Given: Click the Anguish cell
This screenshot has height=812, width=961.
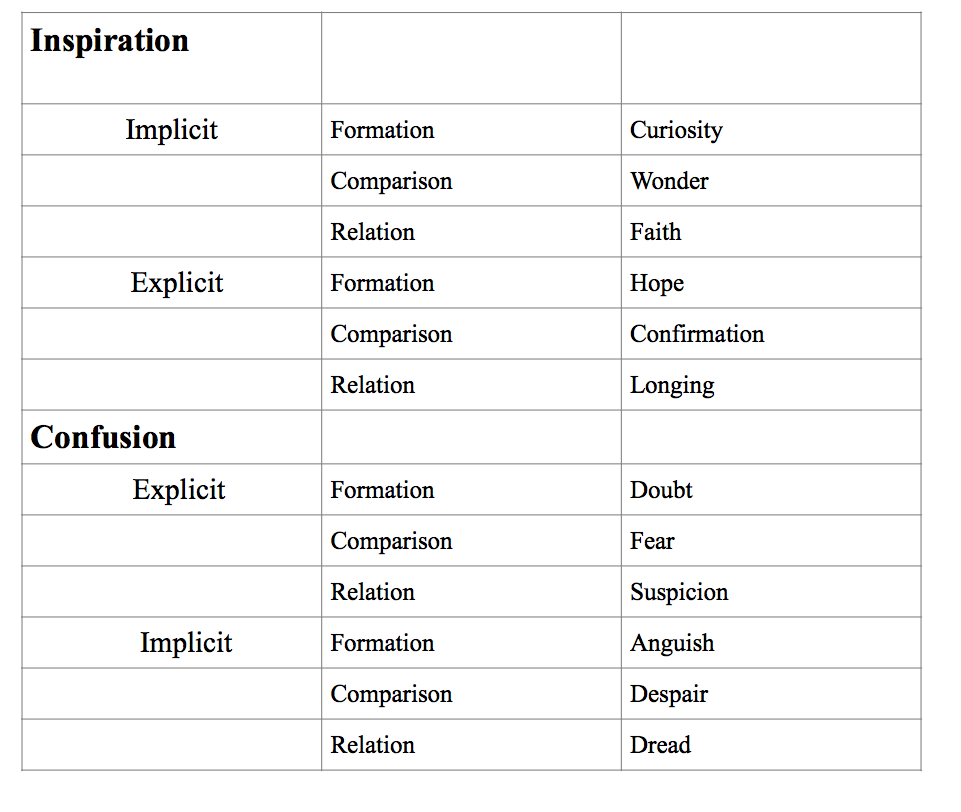Looking at the screenshot, I should coord(771,642).
